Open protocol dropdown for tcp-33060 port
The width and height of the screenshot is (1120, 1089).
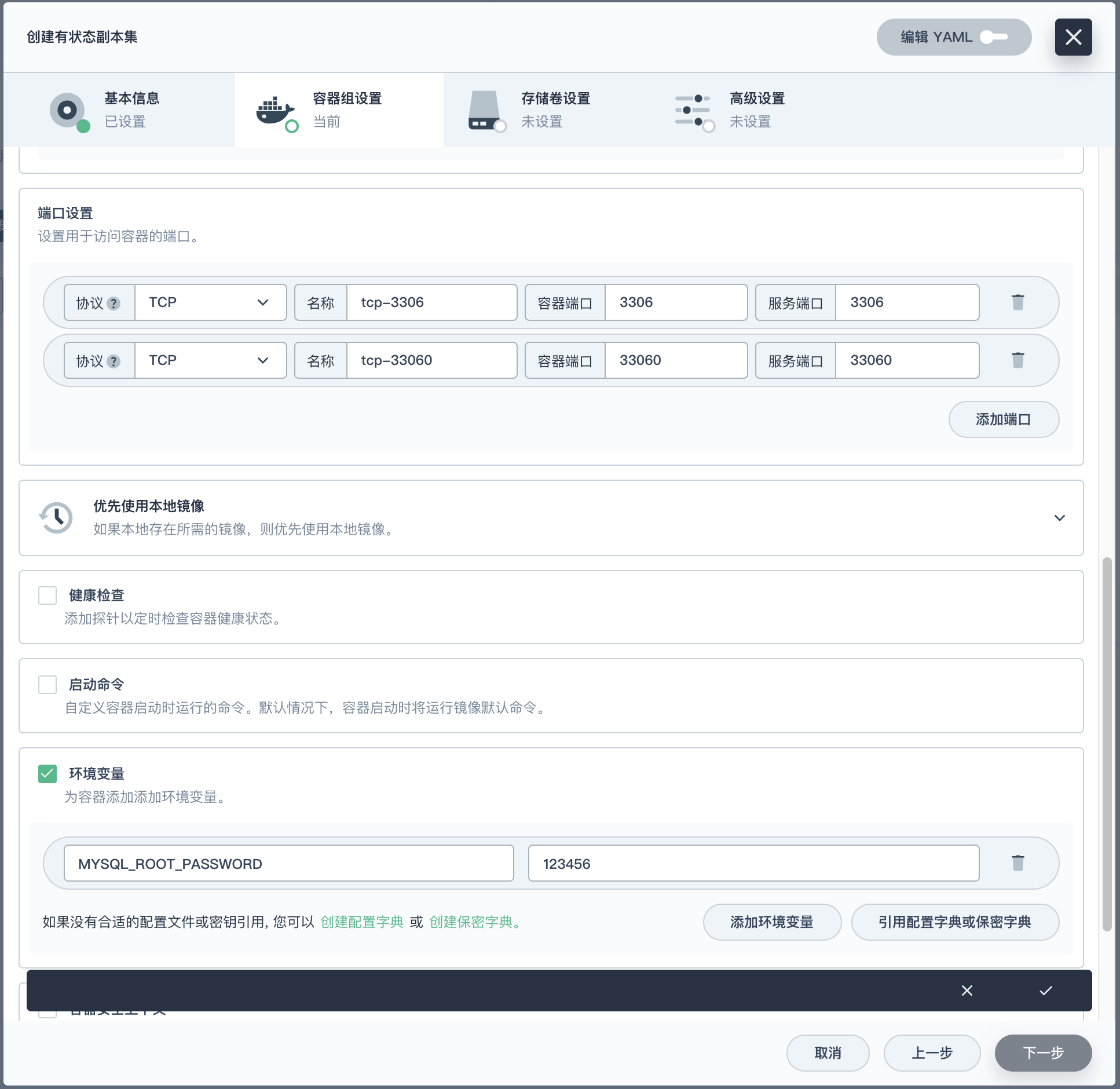210,360
